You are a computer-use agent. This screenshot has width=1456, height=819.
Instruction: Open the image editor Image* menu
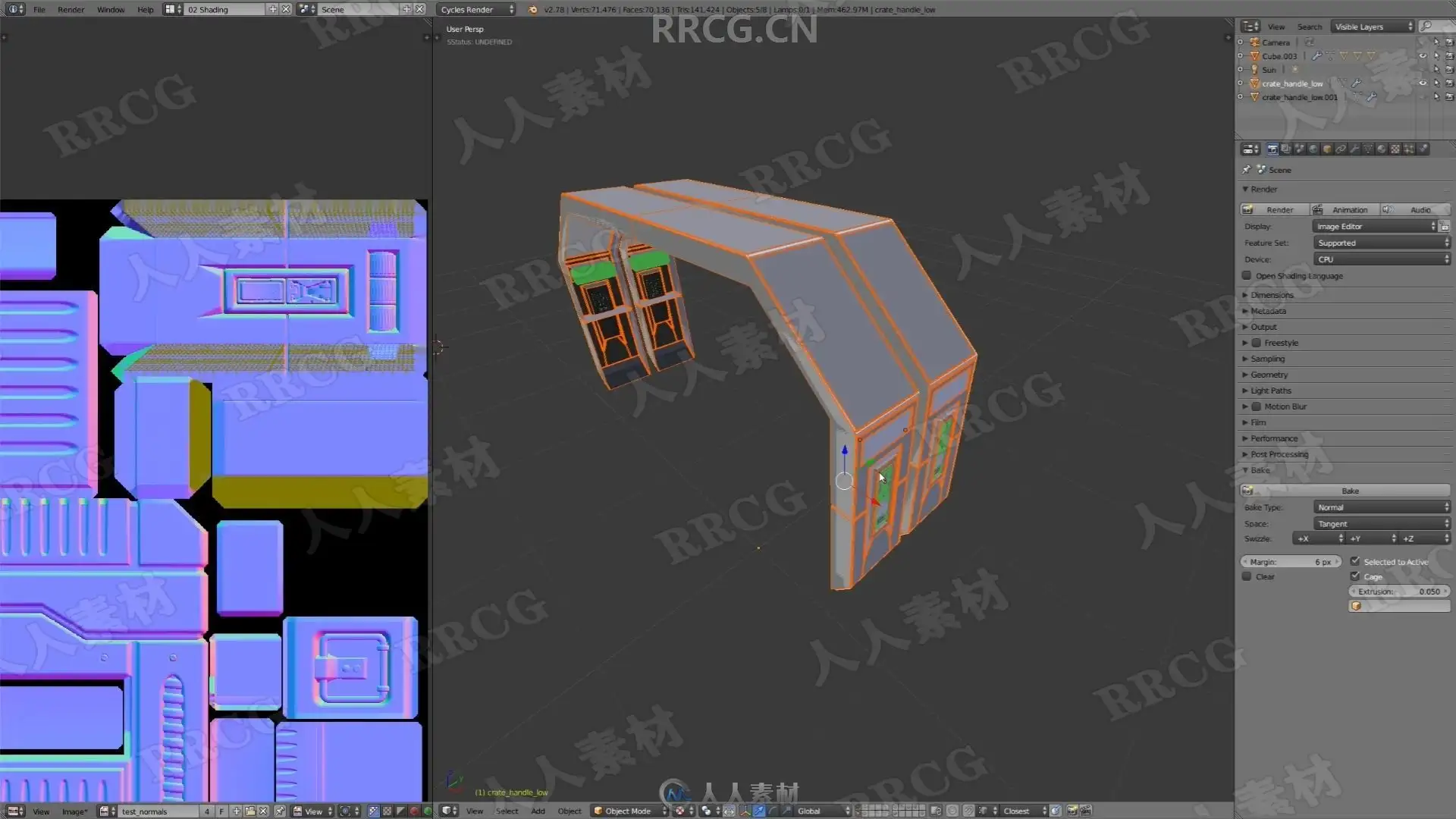pos(74,811)
